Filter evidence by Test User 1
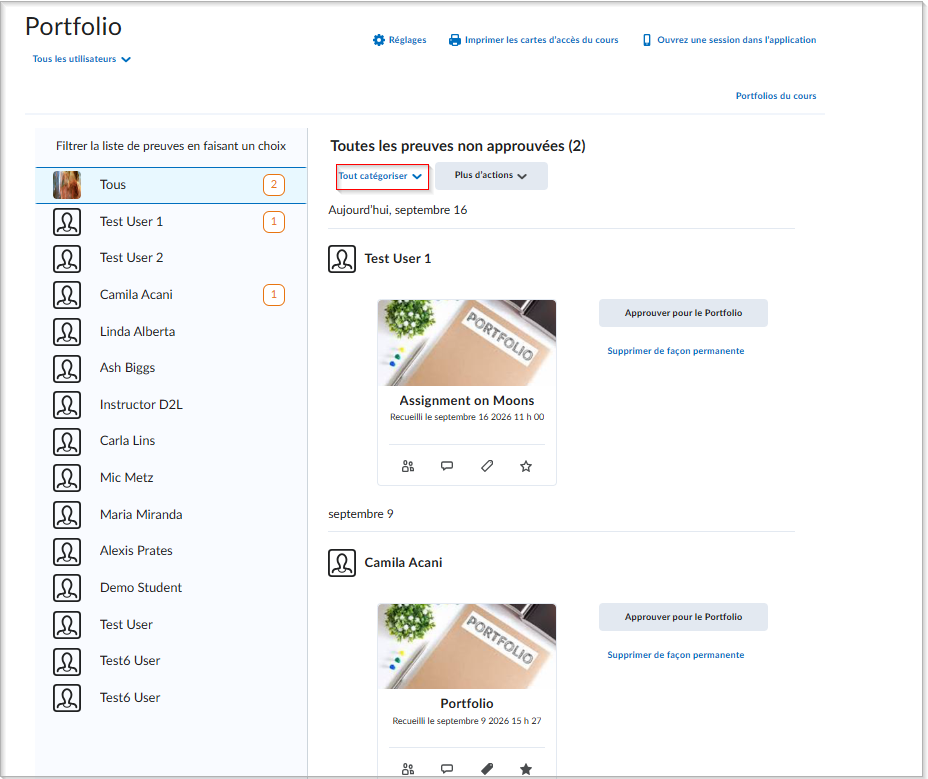 [x=170, y=222]
